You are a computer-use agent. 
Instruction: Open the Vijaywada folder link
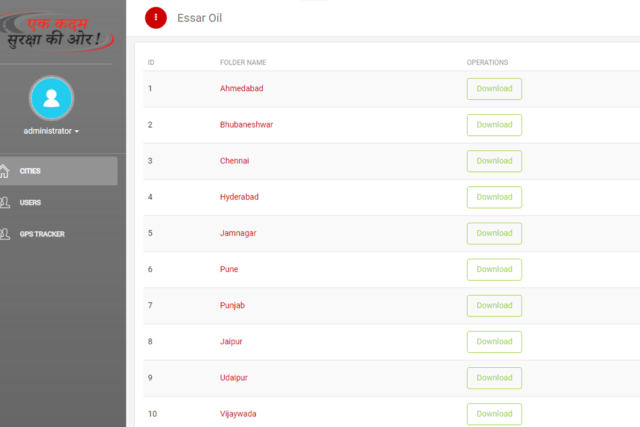pos(238,414)
